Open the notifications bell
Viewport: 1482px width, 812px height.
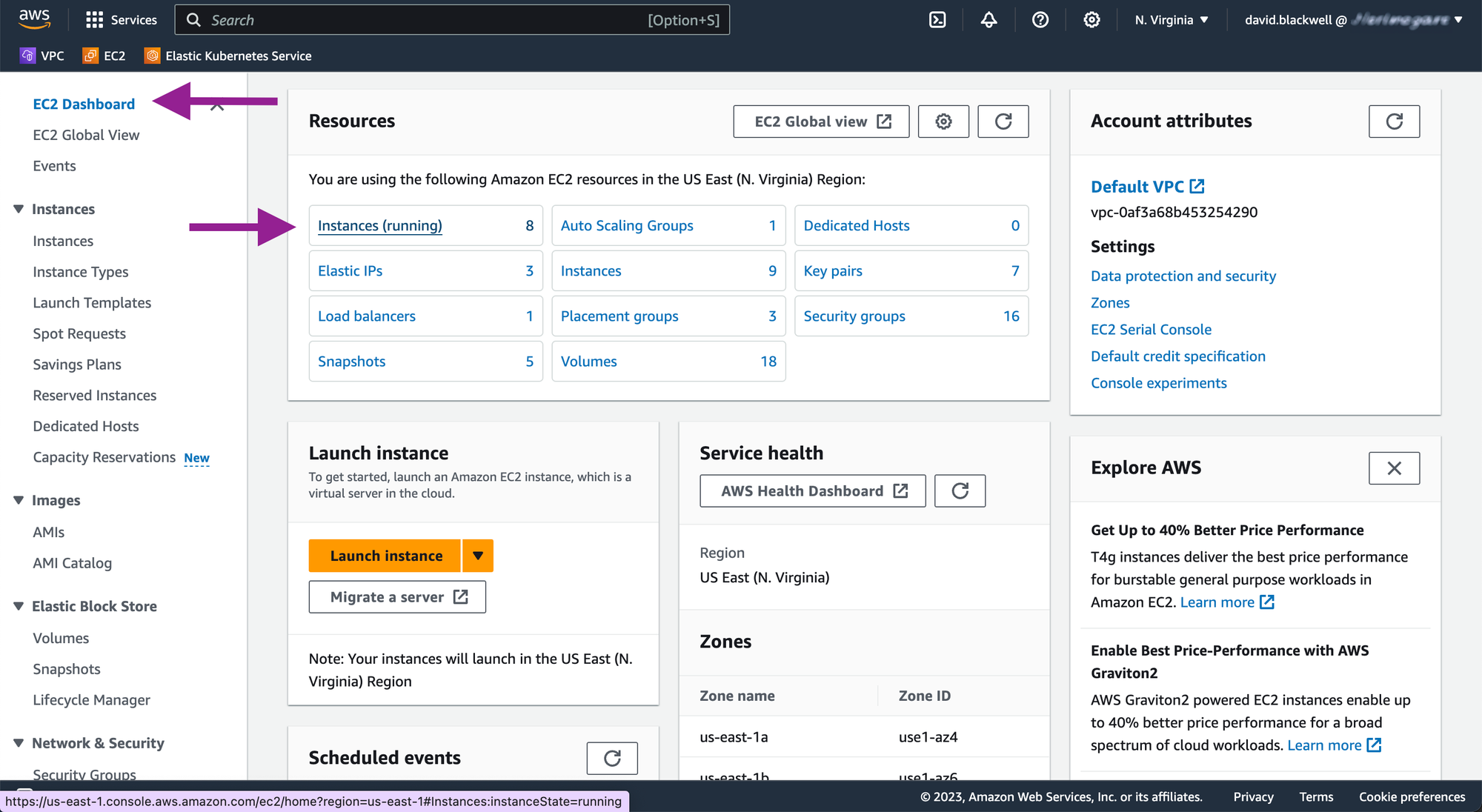pyautogui.click(x=988, y=20)
